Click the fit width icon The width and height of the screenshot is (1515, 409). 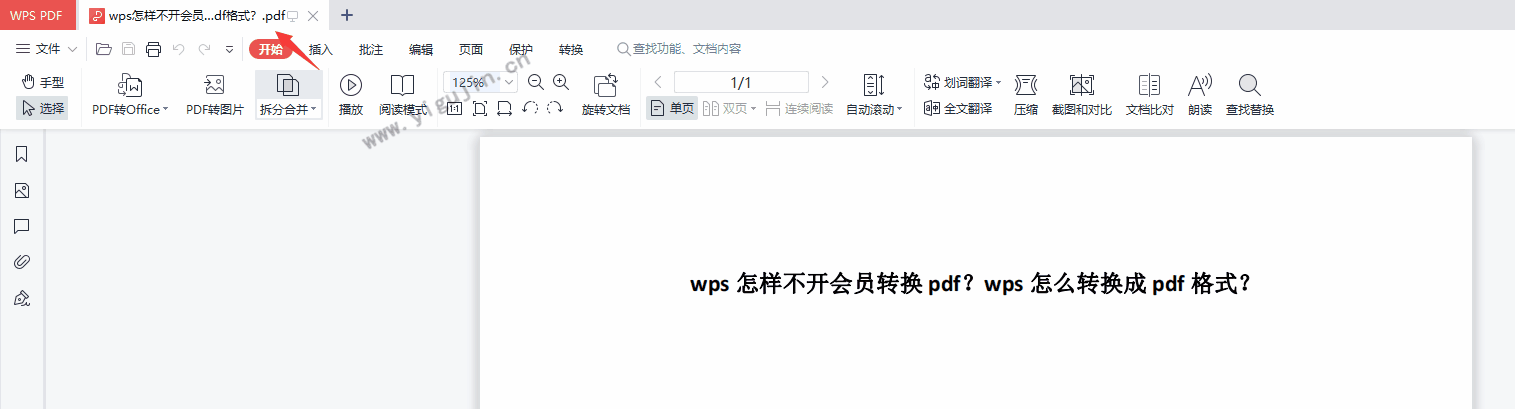505,108
